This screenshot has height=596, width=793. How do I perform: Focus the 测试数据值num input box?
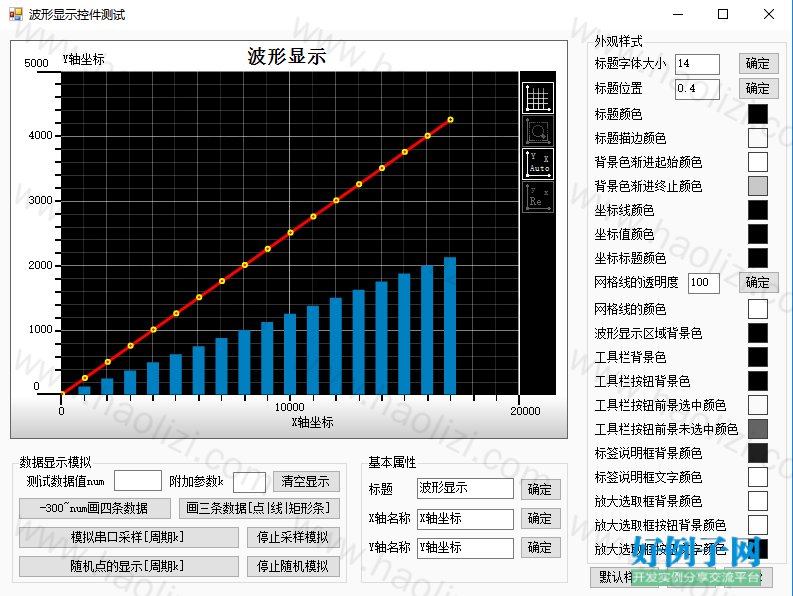tap(138, 481)
